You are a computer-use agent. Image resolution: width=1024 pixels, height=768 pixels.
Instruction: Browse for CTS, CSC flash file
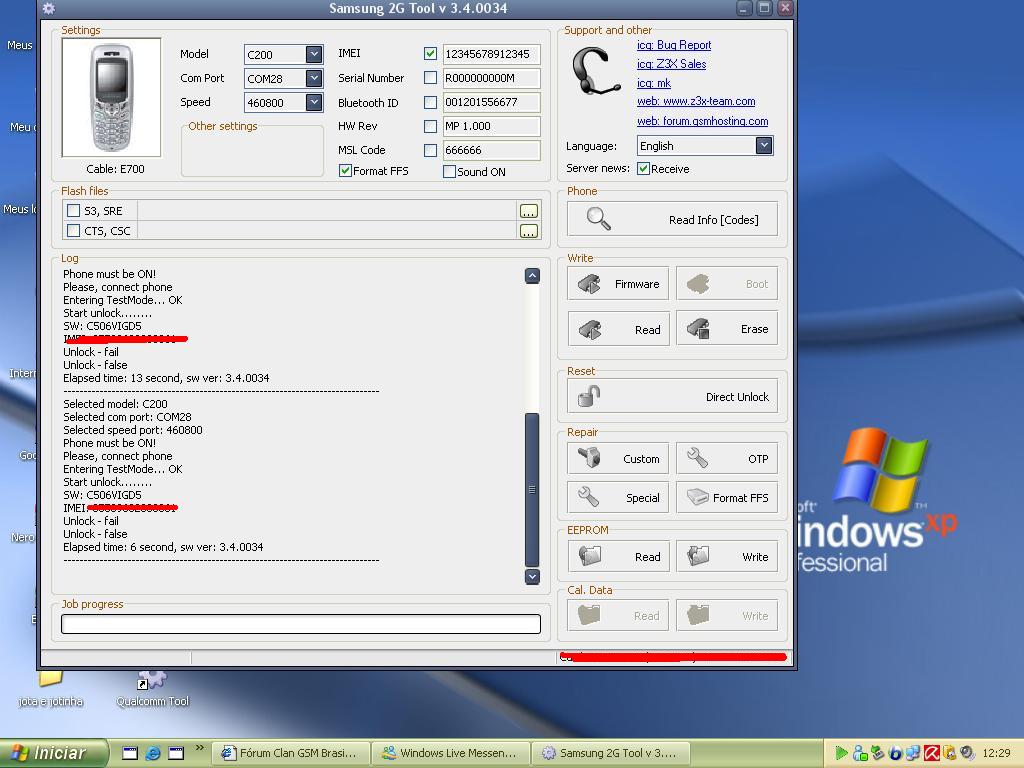tap(529, 231)
